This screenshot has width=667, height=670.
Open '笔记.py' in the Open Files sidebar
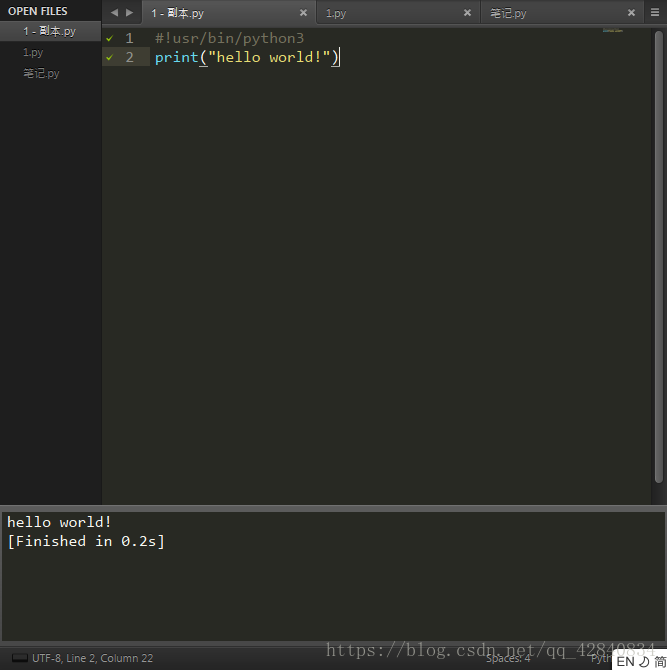click(50, 73)
